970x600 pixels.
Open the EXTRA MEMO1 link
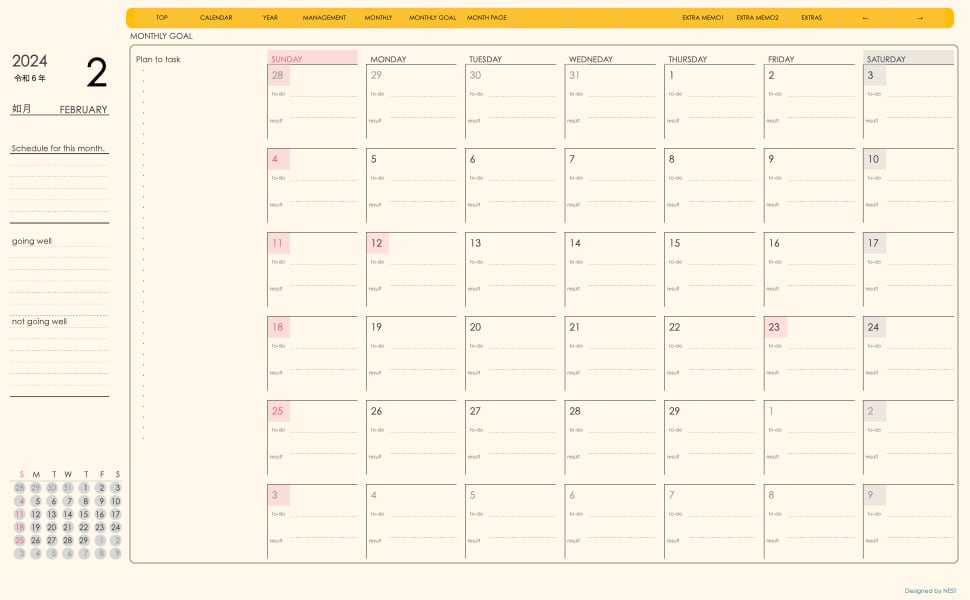tap(702, 18)
